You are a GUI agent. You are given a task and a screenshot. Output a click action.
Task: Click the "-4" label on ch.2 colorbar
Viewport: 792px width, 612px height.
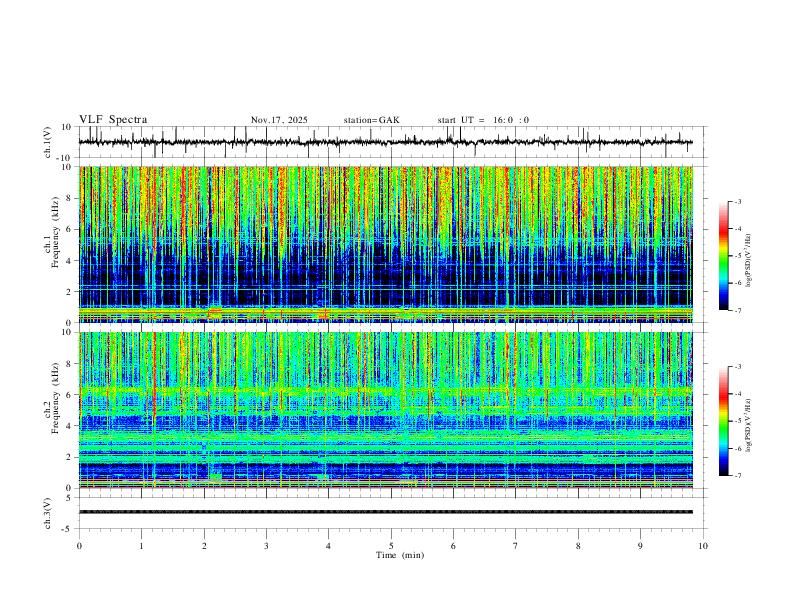coord(737,394)
